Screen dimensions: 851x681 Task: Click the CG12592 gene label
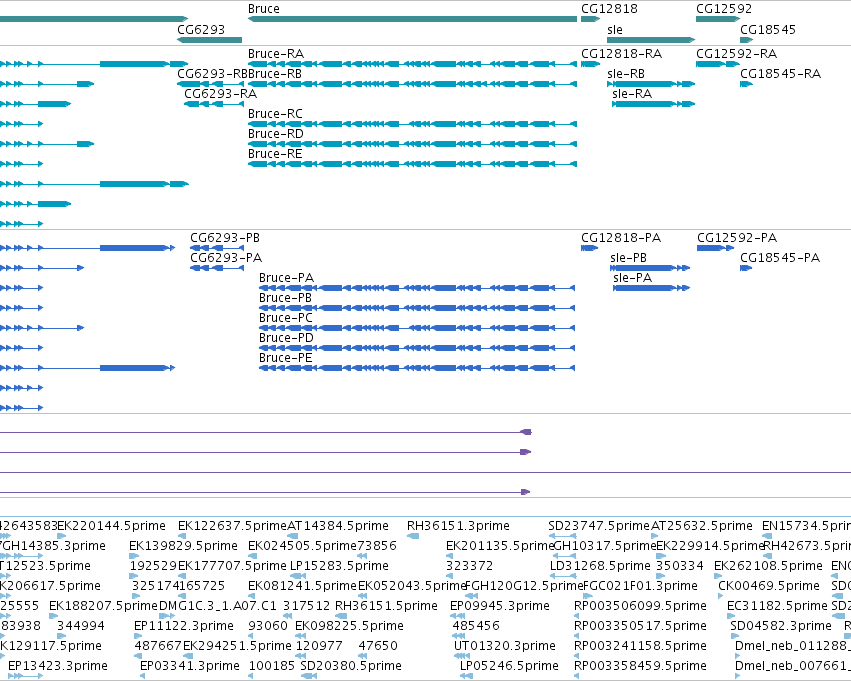pos(724,9)
